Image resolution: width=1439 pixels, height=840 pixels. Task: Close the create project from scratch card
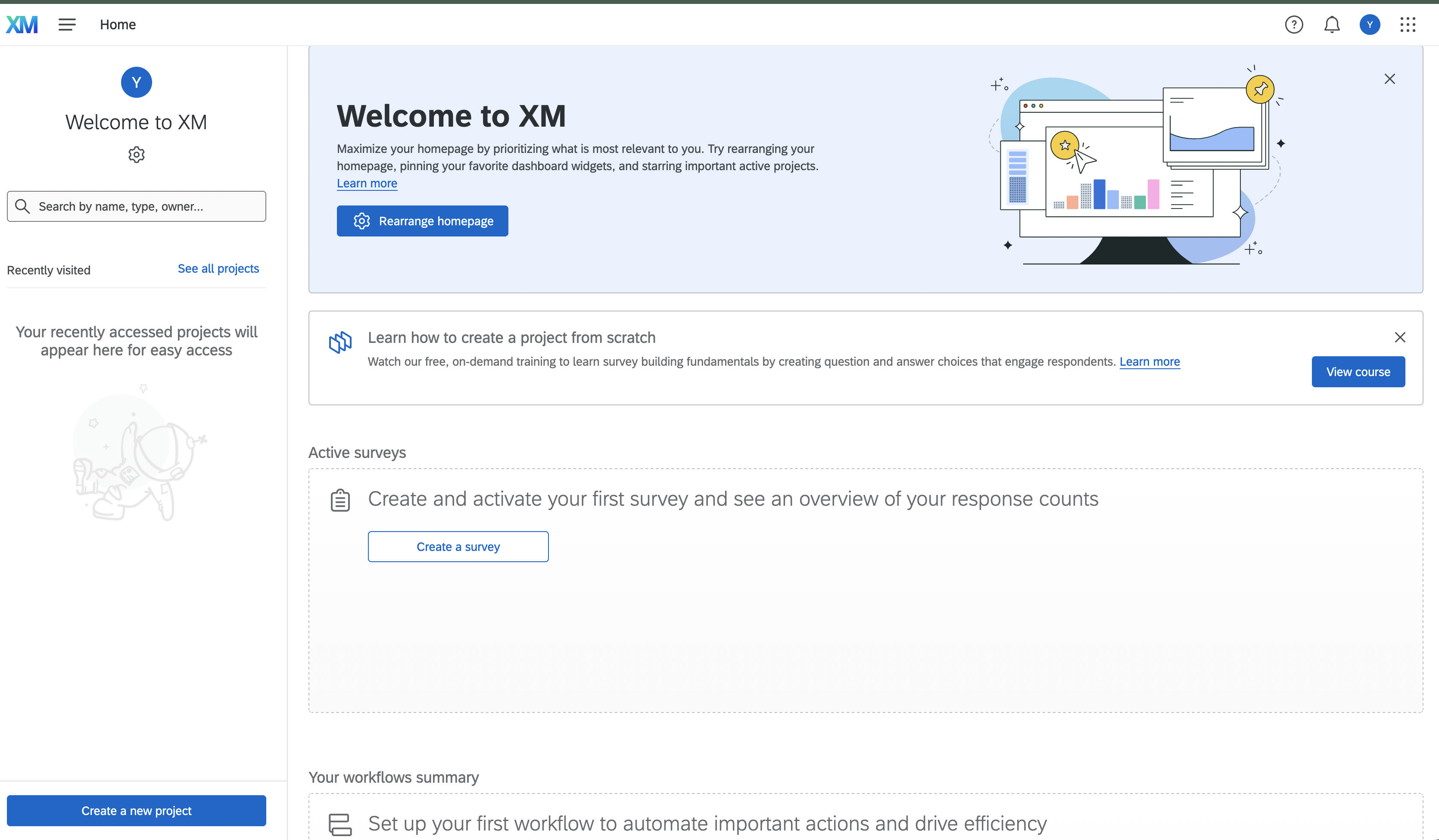coord(1400,337)
